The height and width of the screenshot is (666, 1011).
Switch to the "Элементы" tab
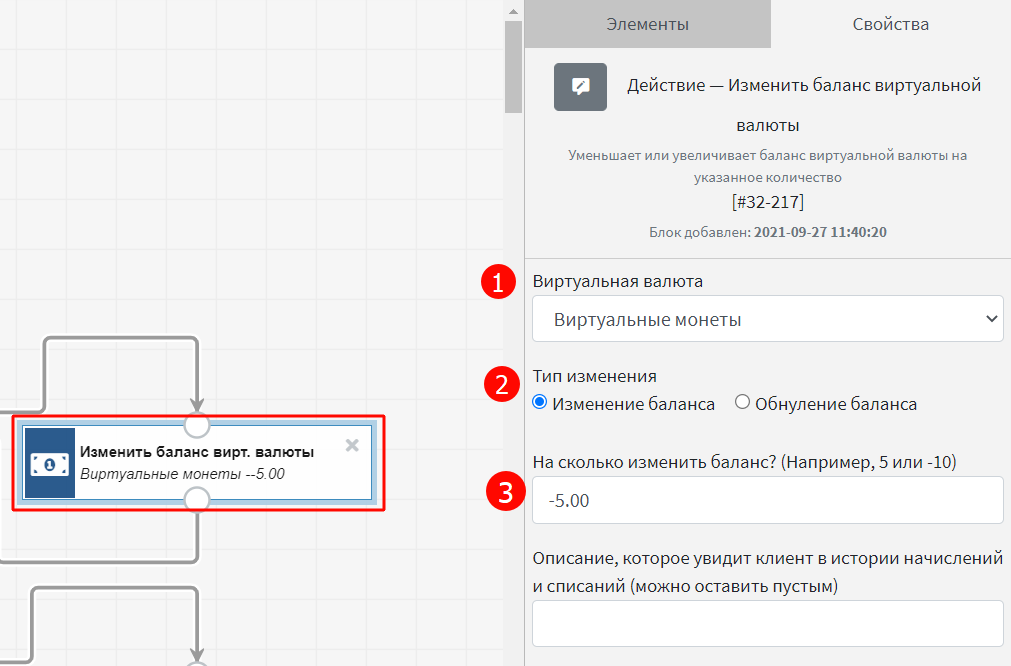pos(647,24)
